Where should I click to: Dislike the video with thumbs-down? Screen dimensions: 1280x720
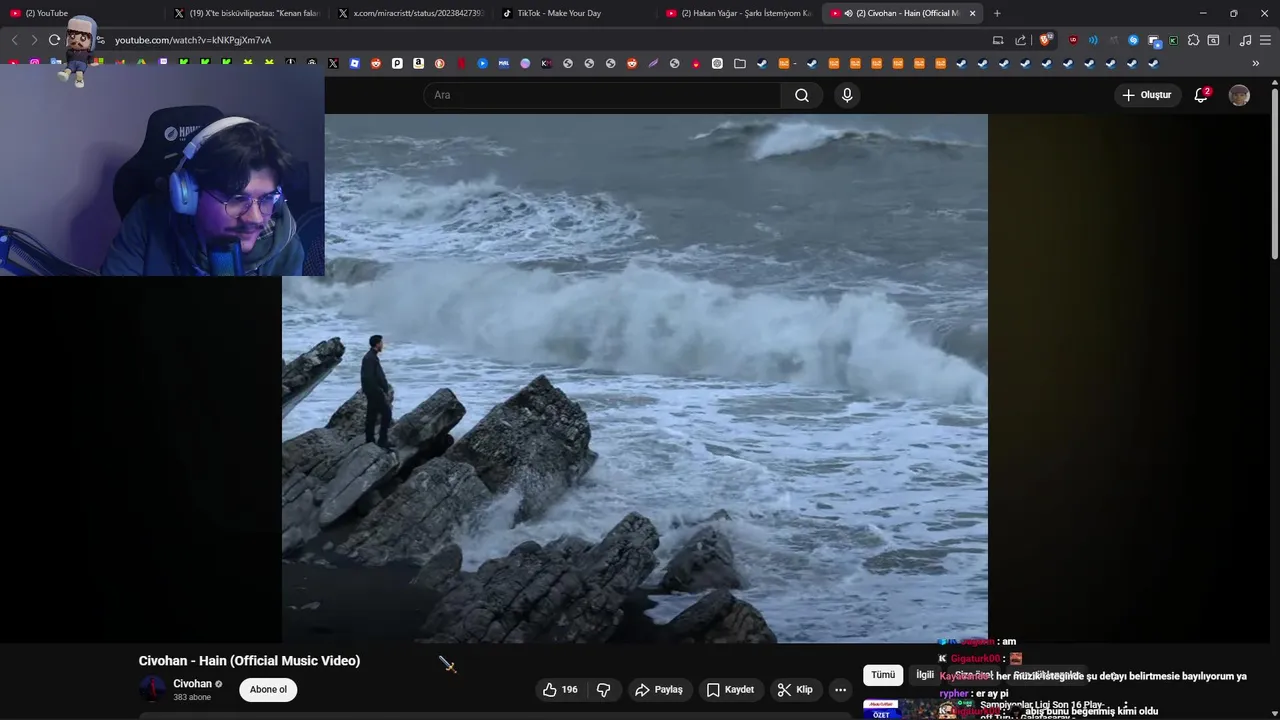(x=604, y=690)
